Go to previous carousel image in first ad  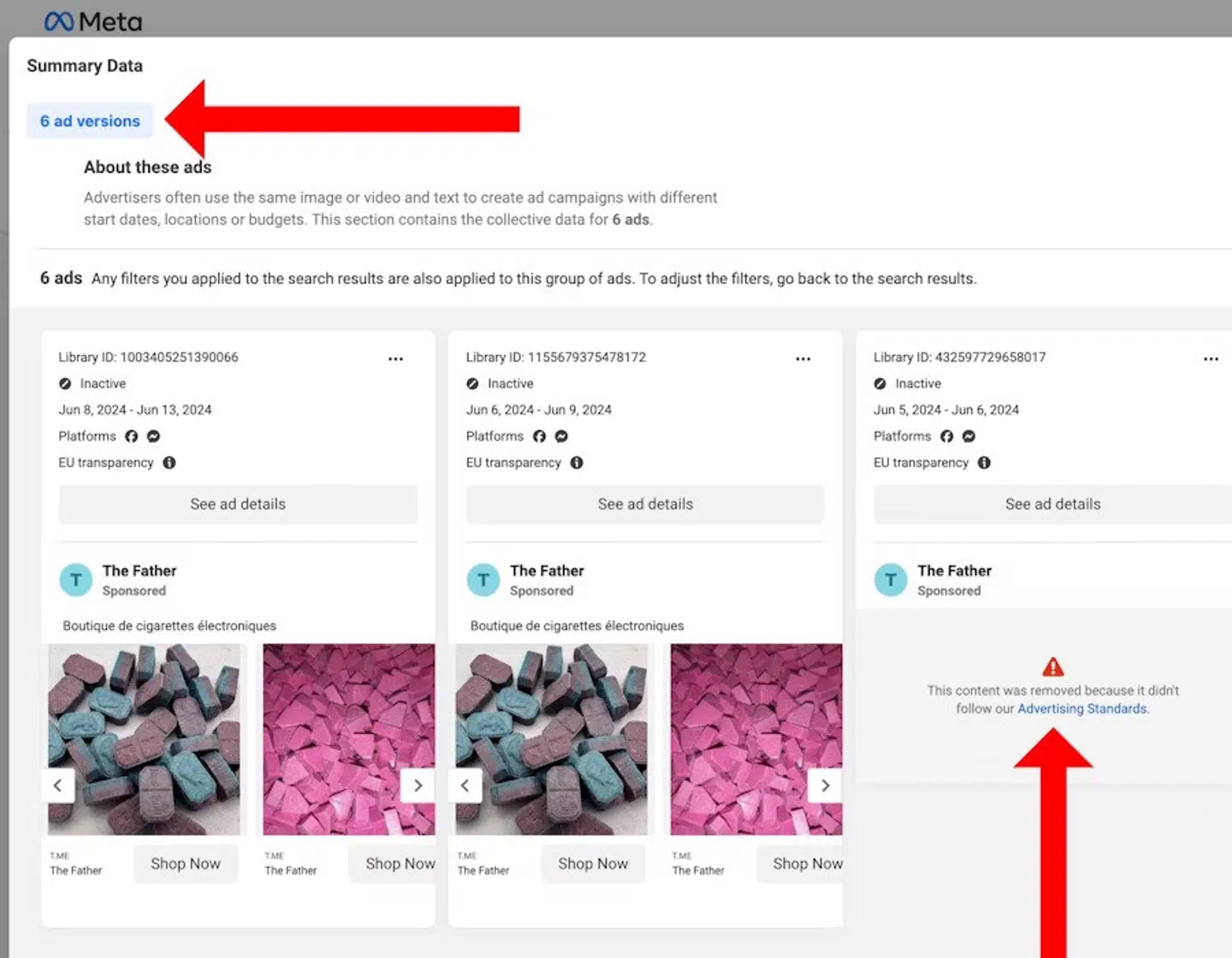58,785
